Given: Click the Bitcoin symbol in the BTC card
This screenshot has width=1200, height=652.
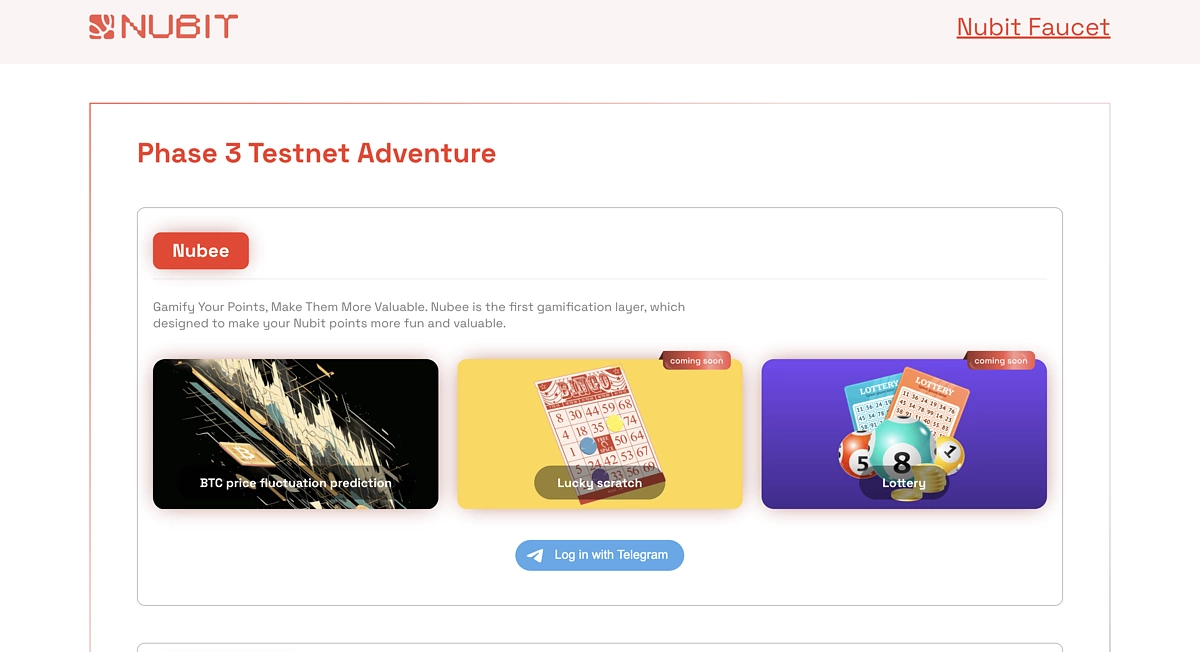Looking at the screenshot, I should 241,455.
